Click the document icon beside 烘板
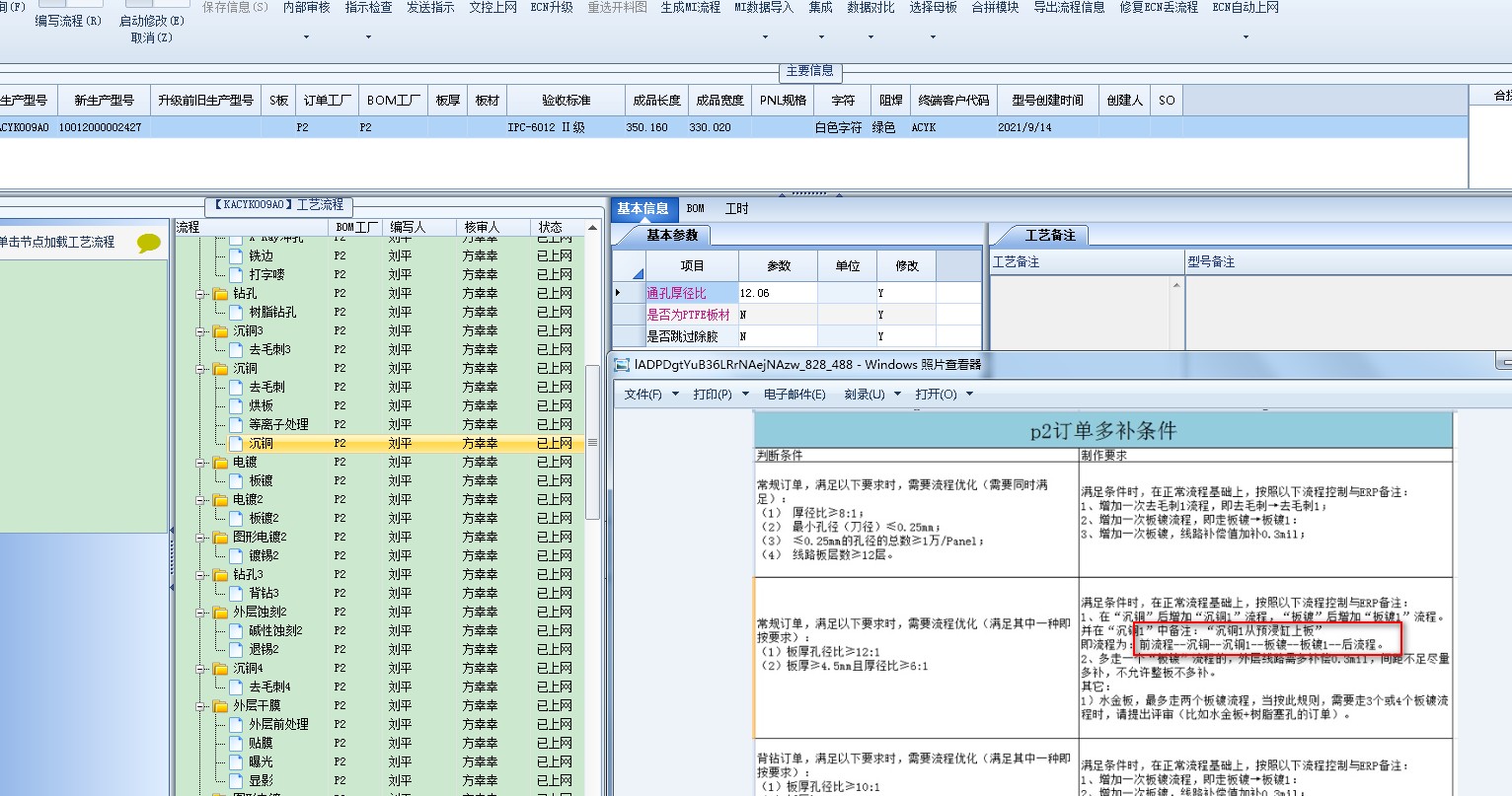Screen dimensions: 1512x796 pos(237,406)
